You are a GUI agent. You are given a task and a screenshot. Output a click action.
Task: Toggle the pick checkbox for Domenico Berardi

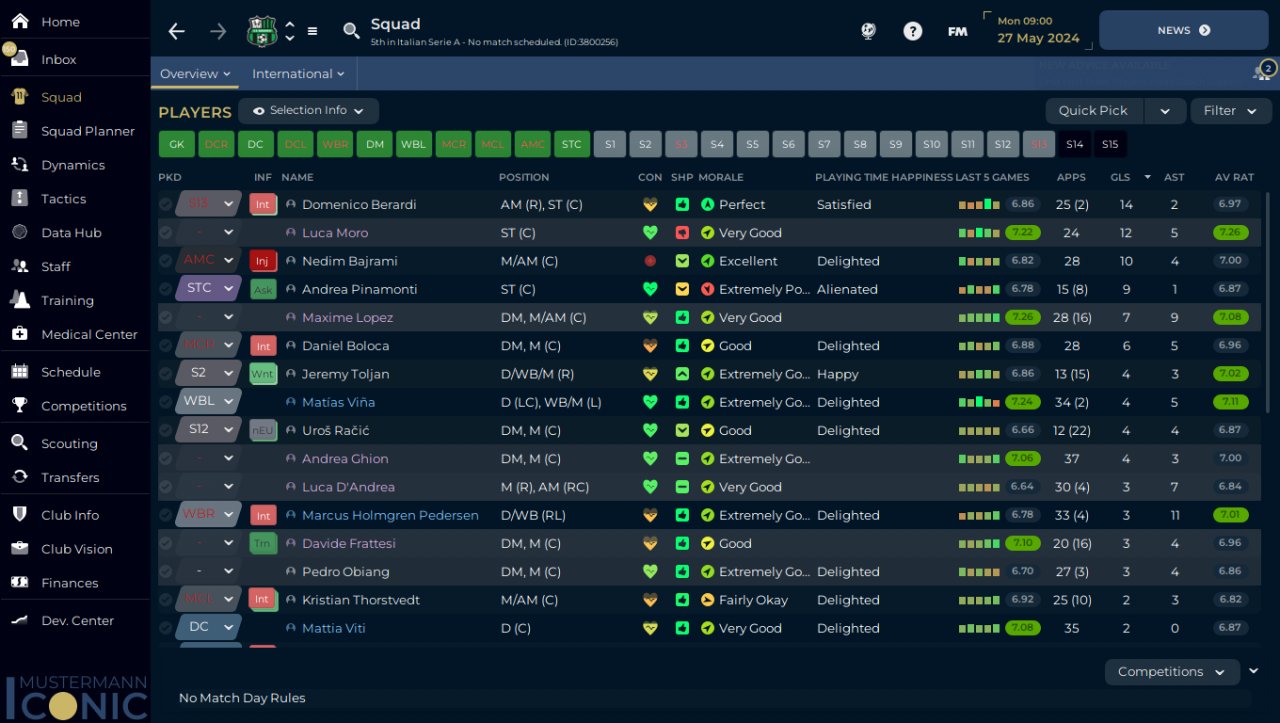pos(165,204)
